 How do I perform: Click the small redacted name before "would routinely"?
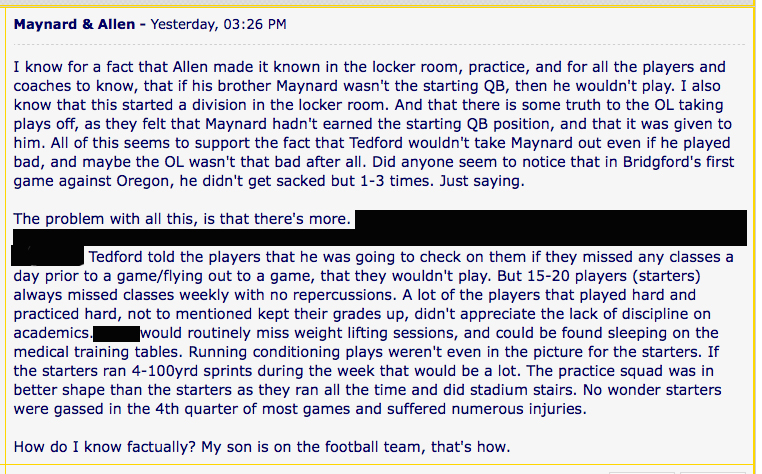pos(115,332)
